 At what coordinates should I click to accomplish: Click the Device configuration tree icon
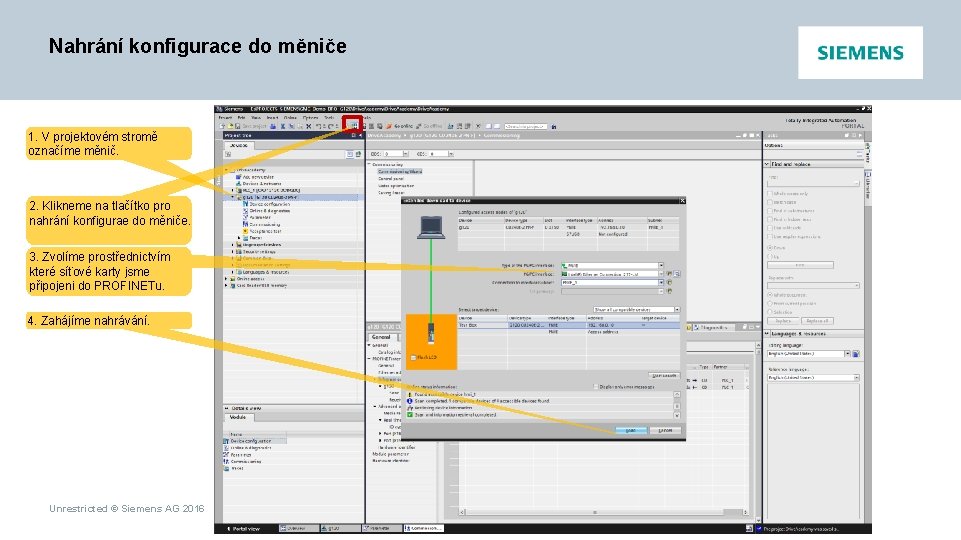245,204
